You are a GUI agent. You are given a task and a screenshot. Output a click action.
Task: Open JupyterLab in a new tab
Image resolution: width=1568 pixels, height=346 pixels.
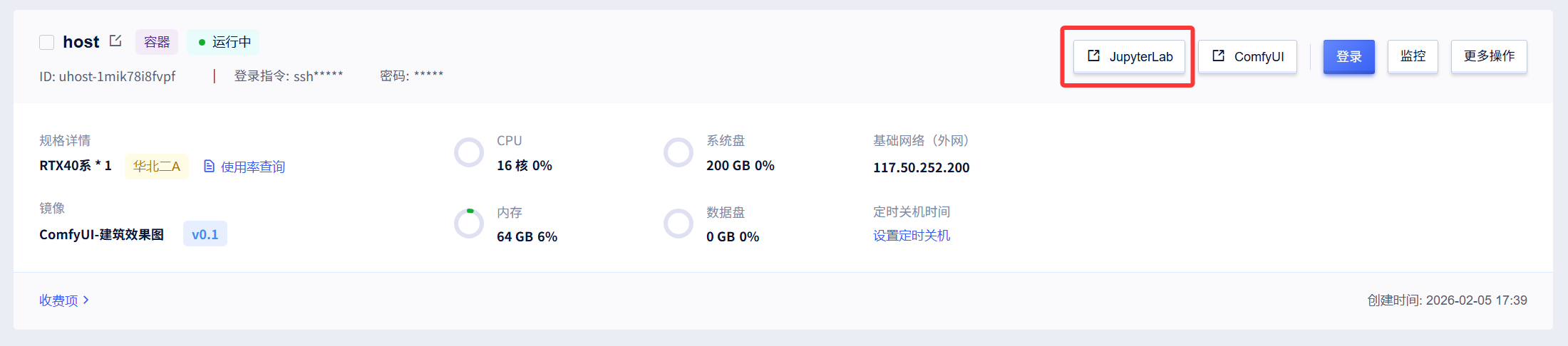coord(1129,57)
